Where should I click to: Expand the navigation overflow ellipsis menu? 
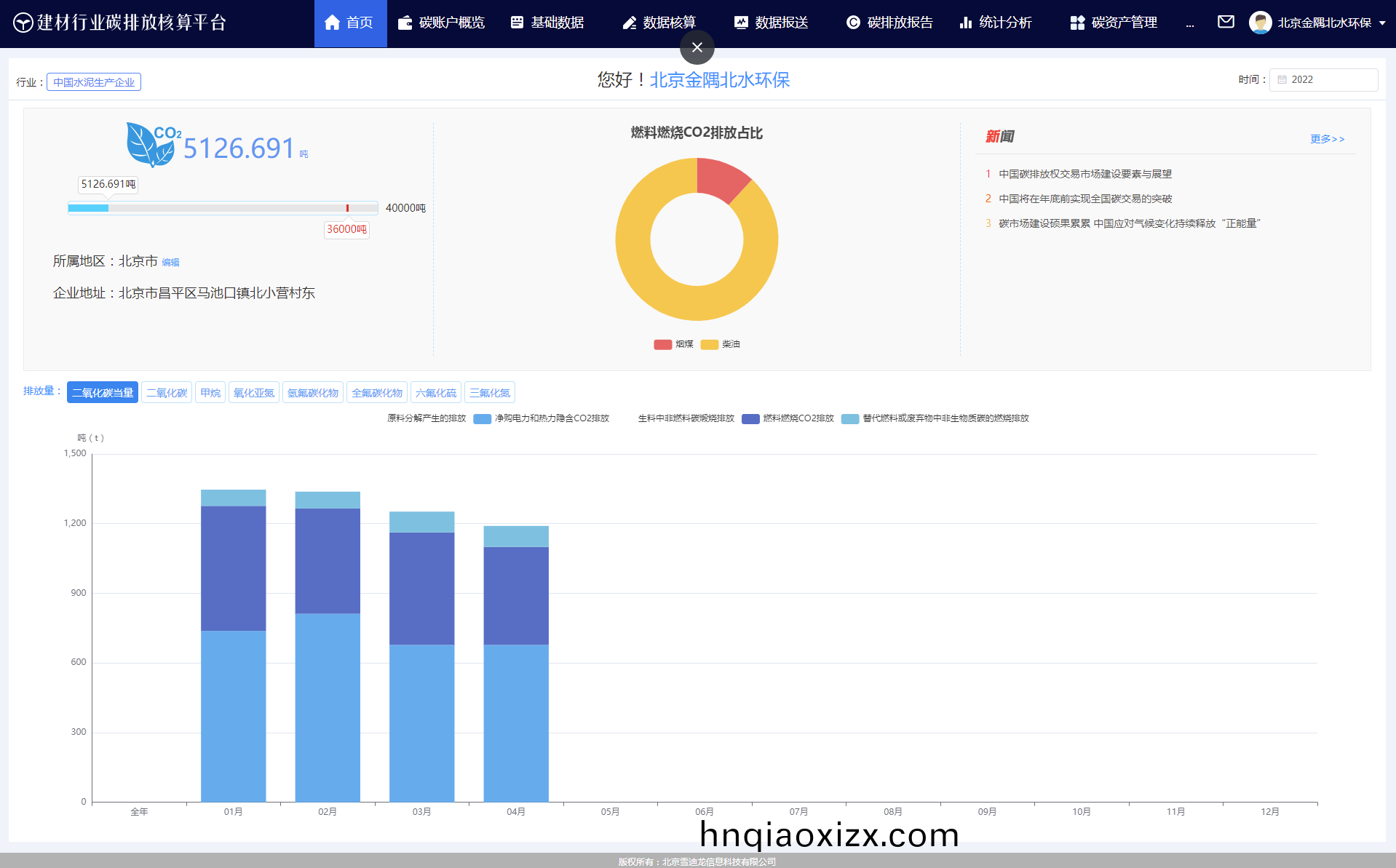[x=1190, y=23]
